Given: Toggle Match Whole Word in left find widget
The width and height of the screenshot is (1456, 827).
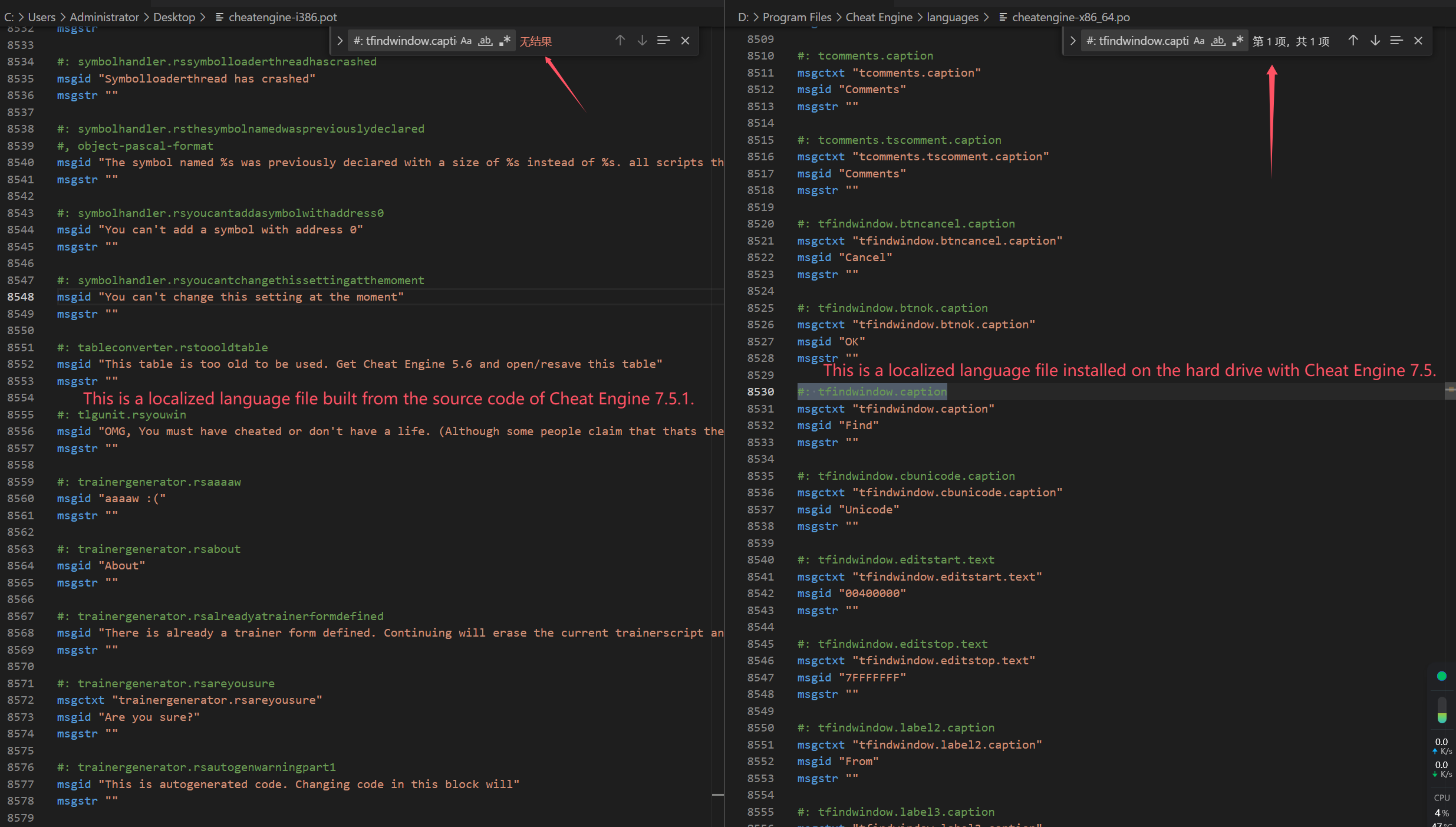Looking at the screenshot, I should tap(485, 41).
